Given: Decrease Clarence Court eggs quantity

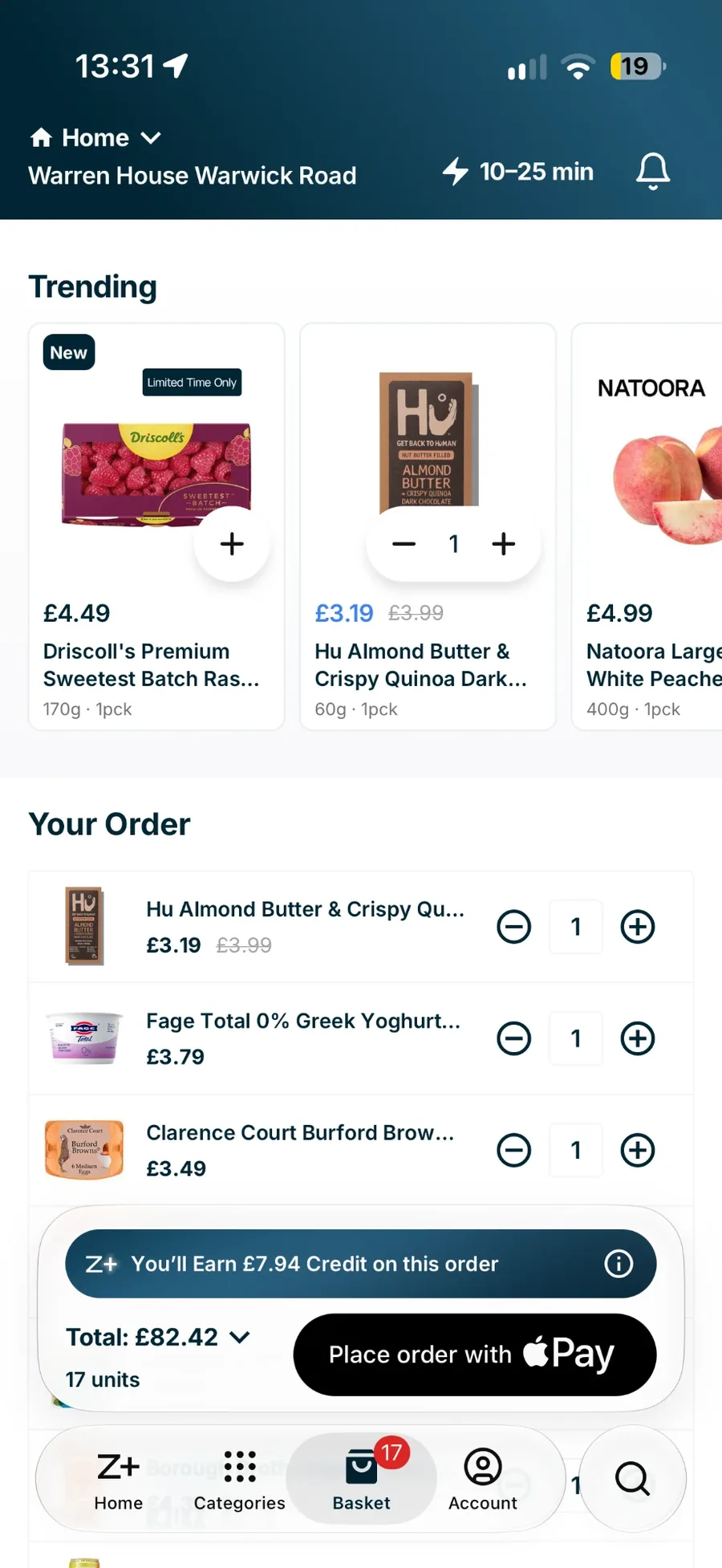Looking at the screenshot, I should pyautogui.click(x=514, y=1150).
